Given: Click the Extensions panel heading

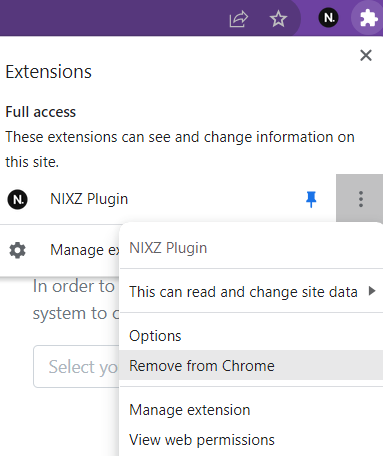Looking at the screenshot, I should pyautogui.click(x=48, y=72).
